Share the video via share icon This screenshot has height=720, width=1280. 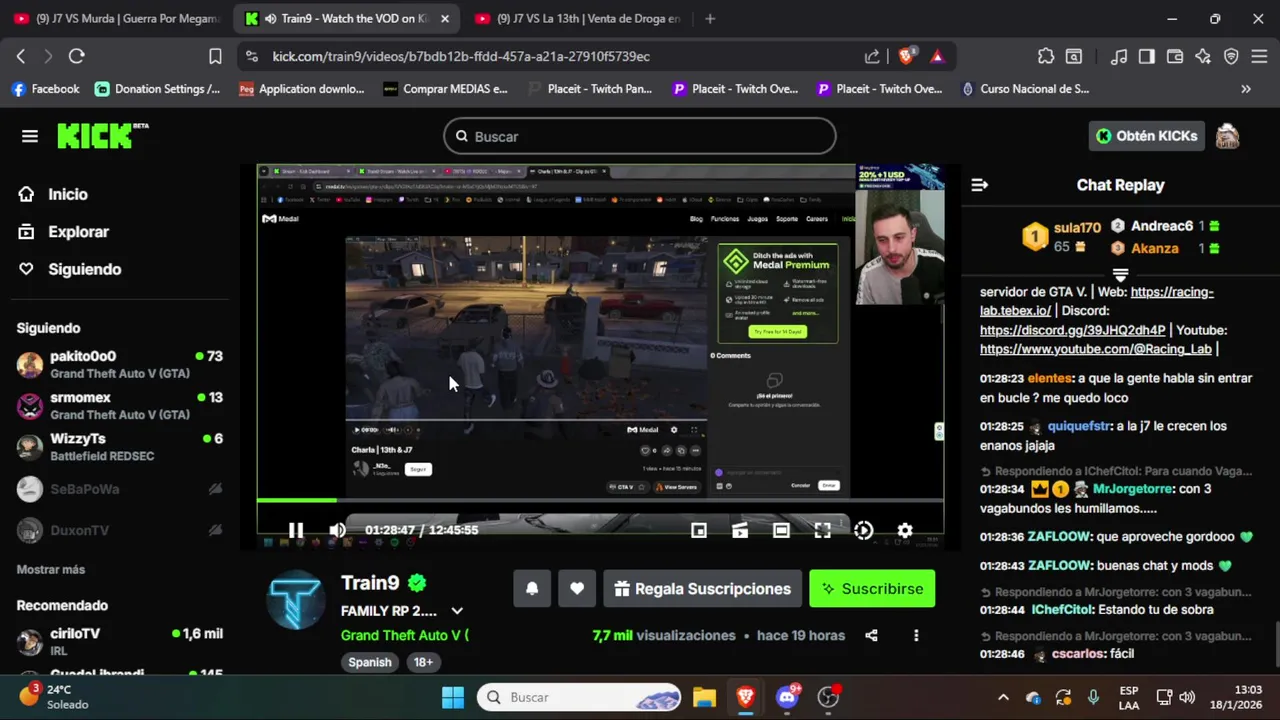tap(871, 635)
